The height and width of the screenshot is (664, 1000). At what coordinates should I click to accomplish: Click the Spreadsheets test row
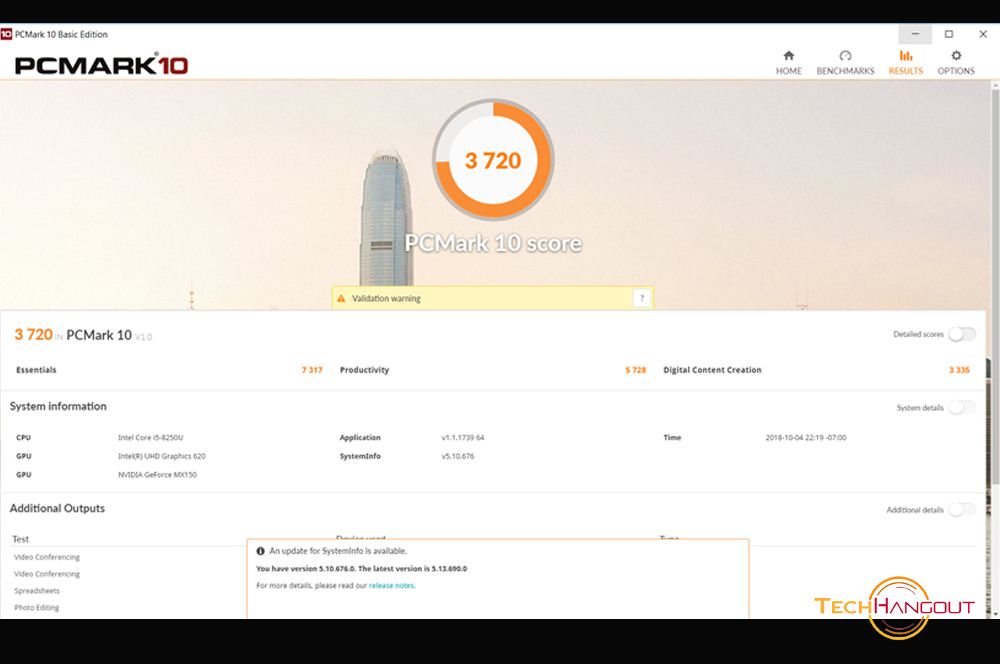click(37, 591)
